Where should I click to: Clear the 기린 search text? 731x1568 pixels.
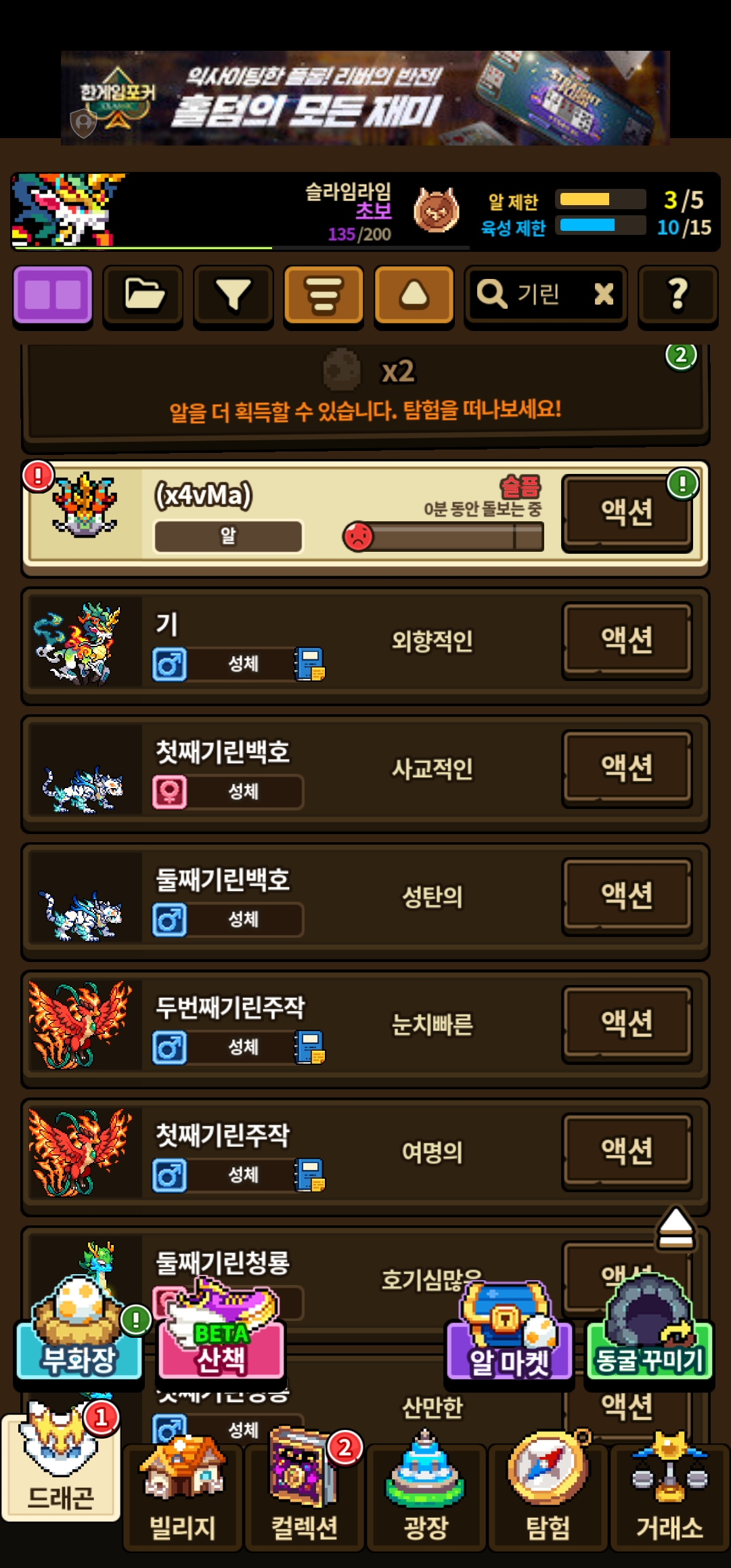604,295
